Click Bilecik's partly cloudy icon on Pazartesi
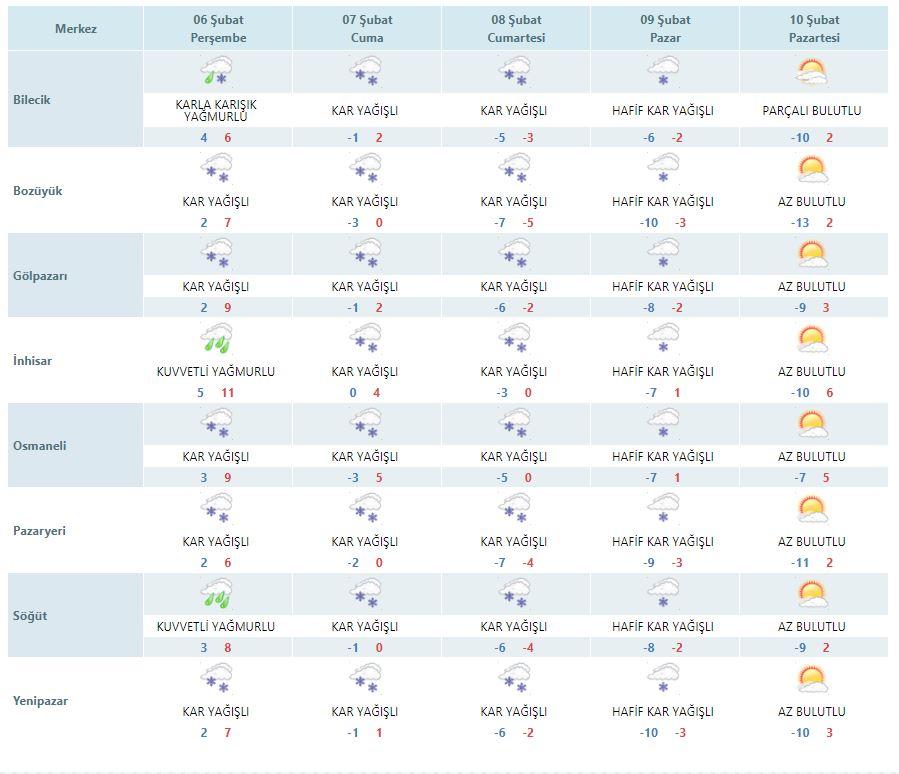The height and width of the screenshot is (774, 899). pos(812,72)
